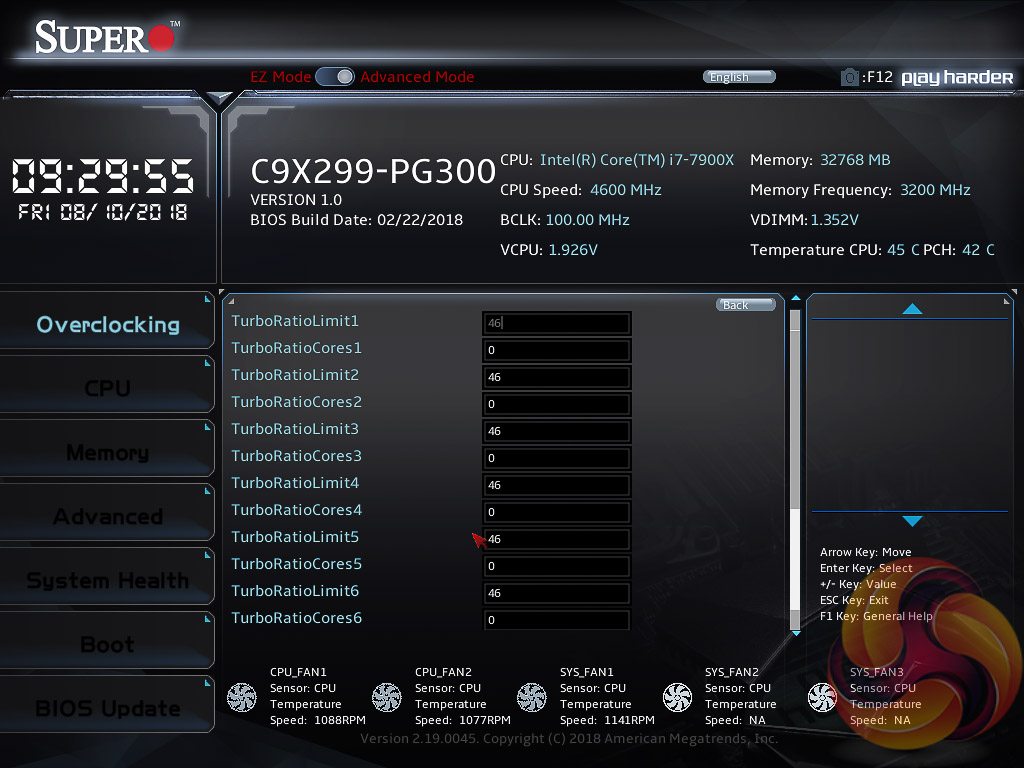Edit the TurboRatioLimit5 value field
This screenshot has width=1024, height=768.
click(x=556, y=539)
